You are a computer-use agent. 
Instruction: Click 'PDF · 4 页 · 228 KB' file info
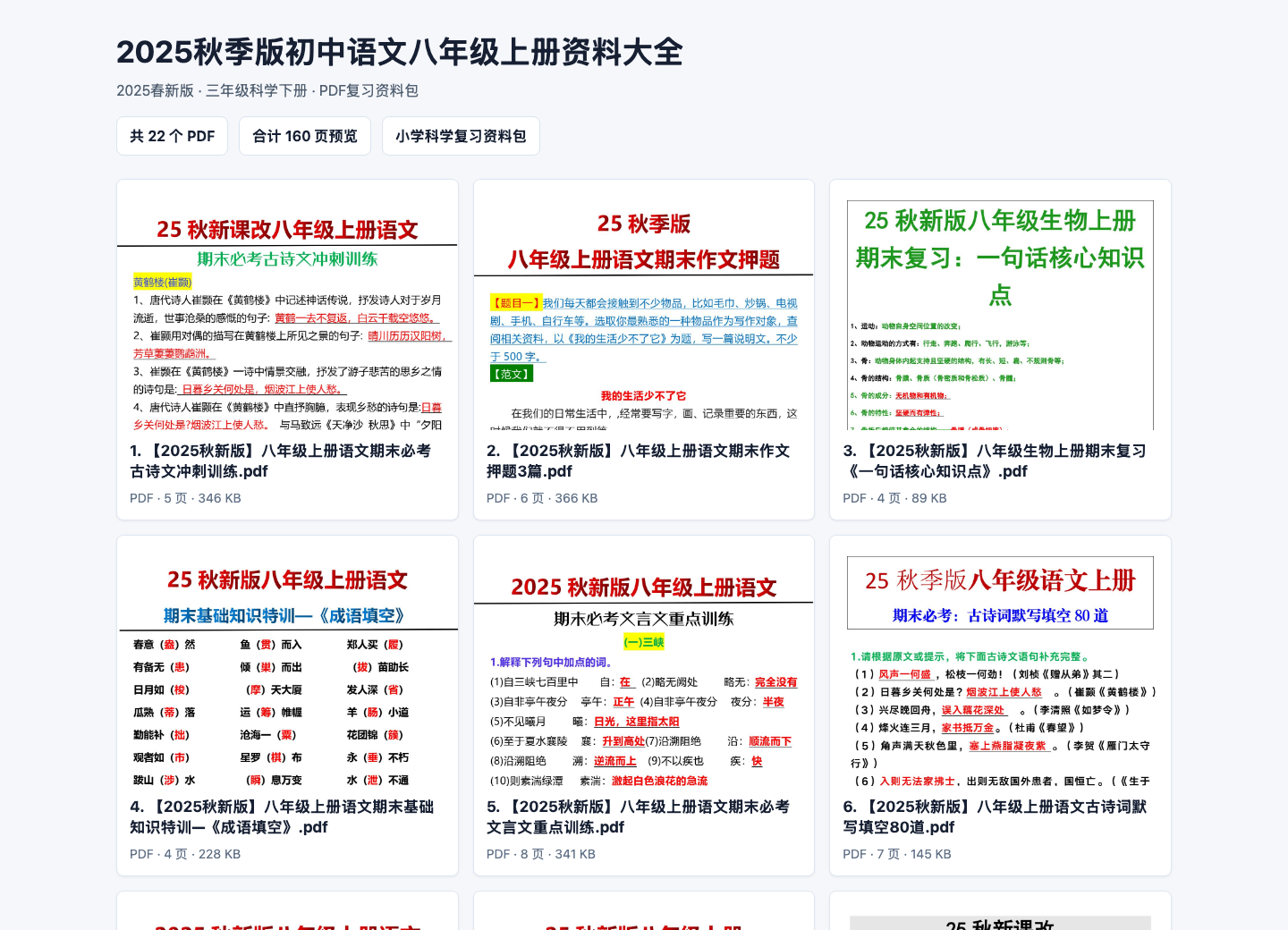pyautogui.click(x=185, y=854)
